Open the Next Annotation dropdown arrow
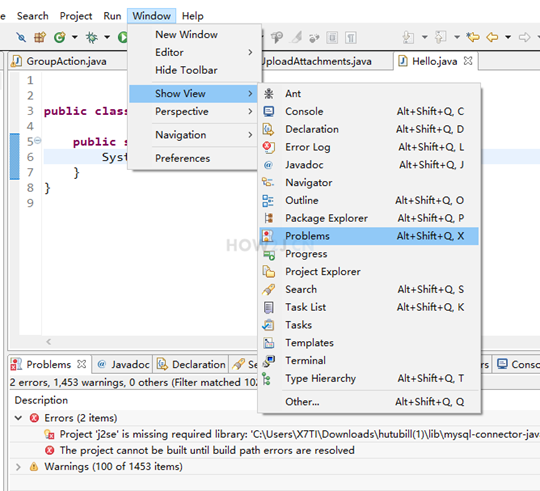Screen dimensions: 540x491 click(x=425, y=37)
